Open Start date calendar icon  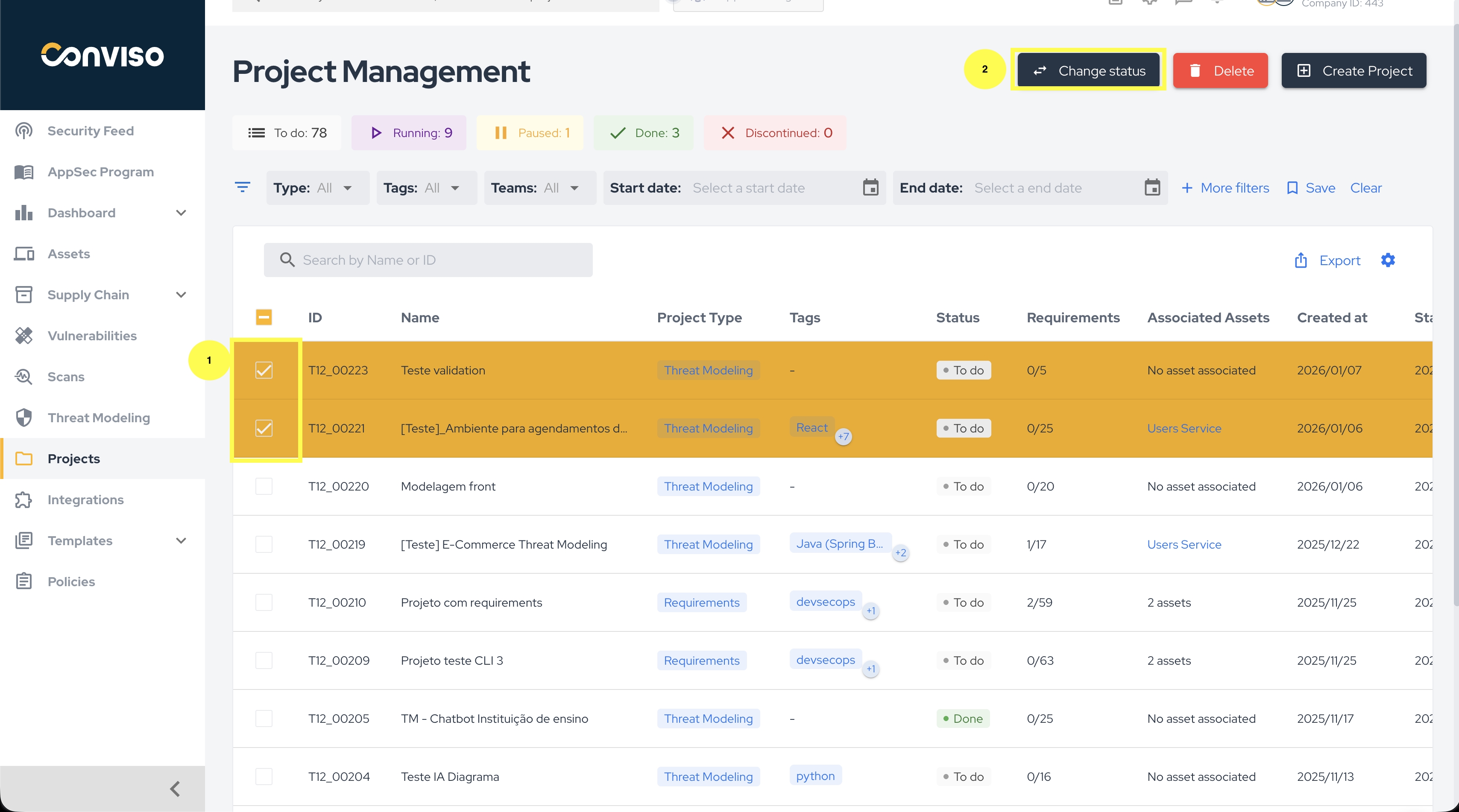click(870, 187)
